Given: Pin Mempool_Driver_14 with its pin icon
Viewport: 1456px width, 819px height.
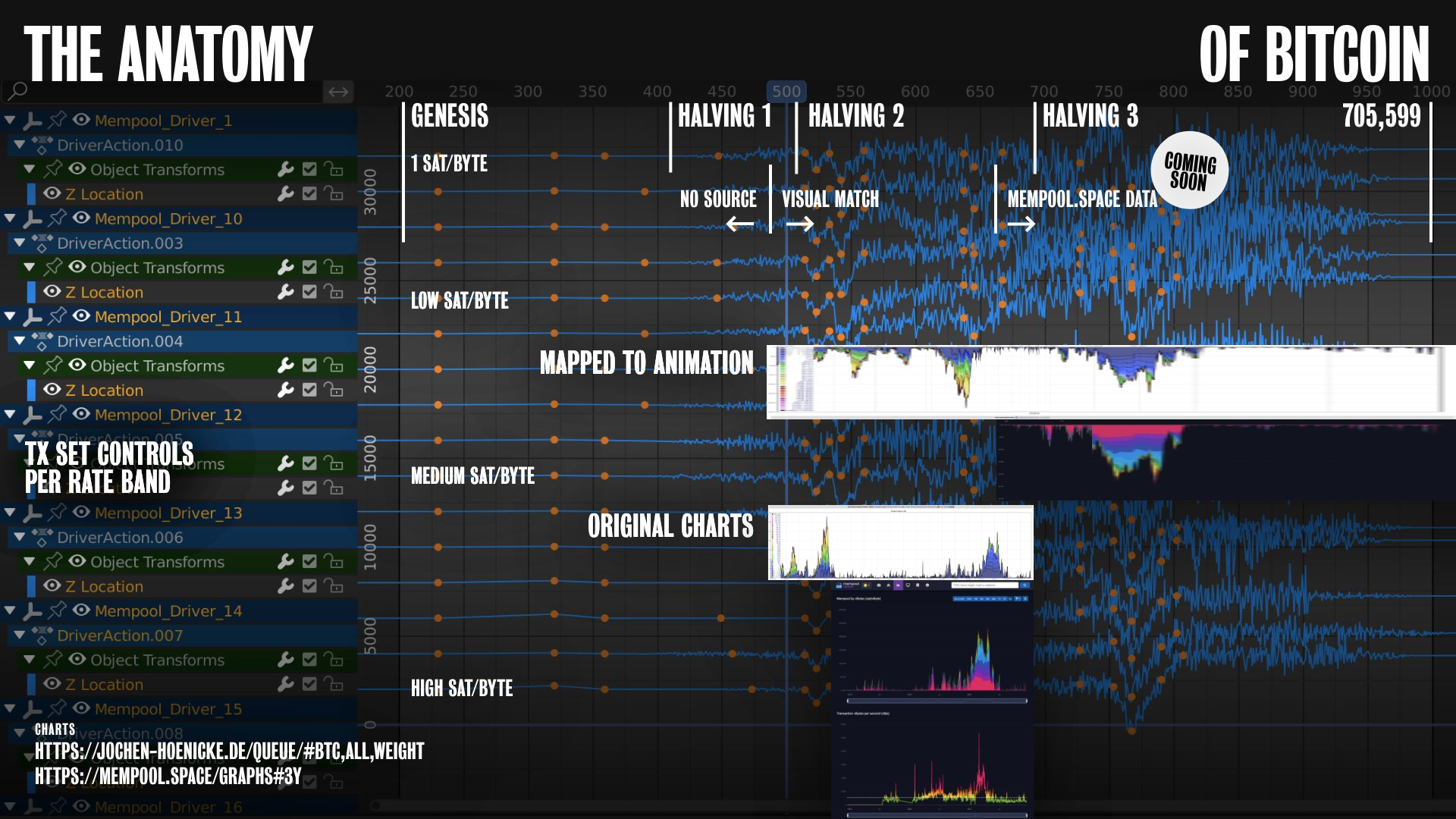Looking at the screenshot, I should [x=58, y=610].
